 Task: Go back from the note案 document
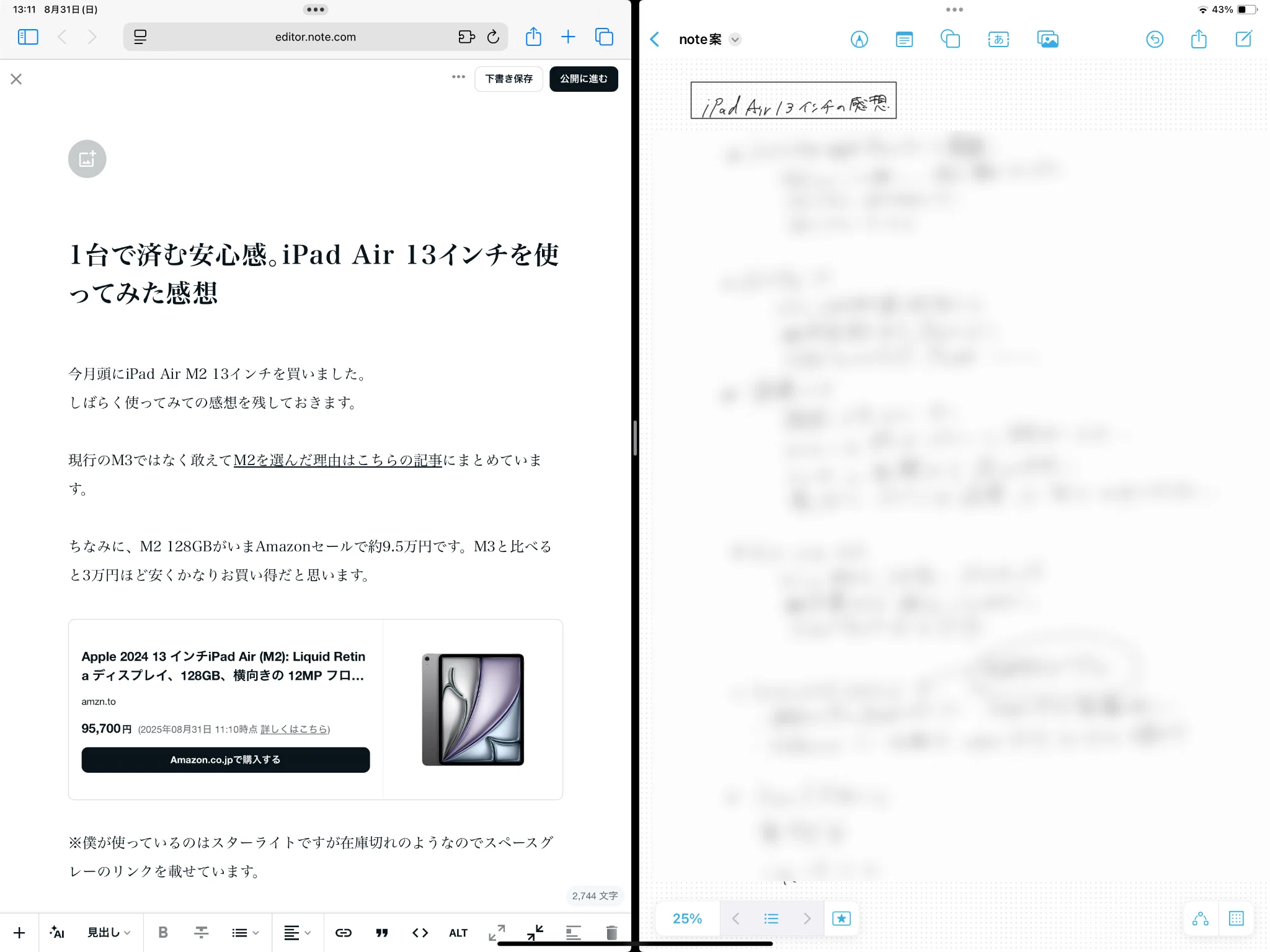tap(655, 40)
